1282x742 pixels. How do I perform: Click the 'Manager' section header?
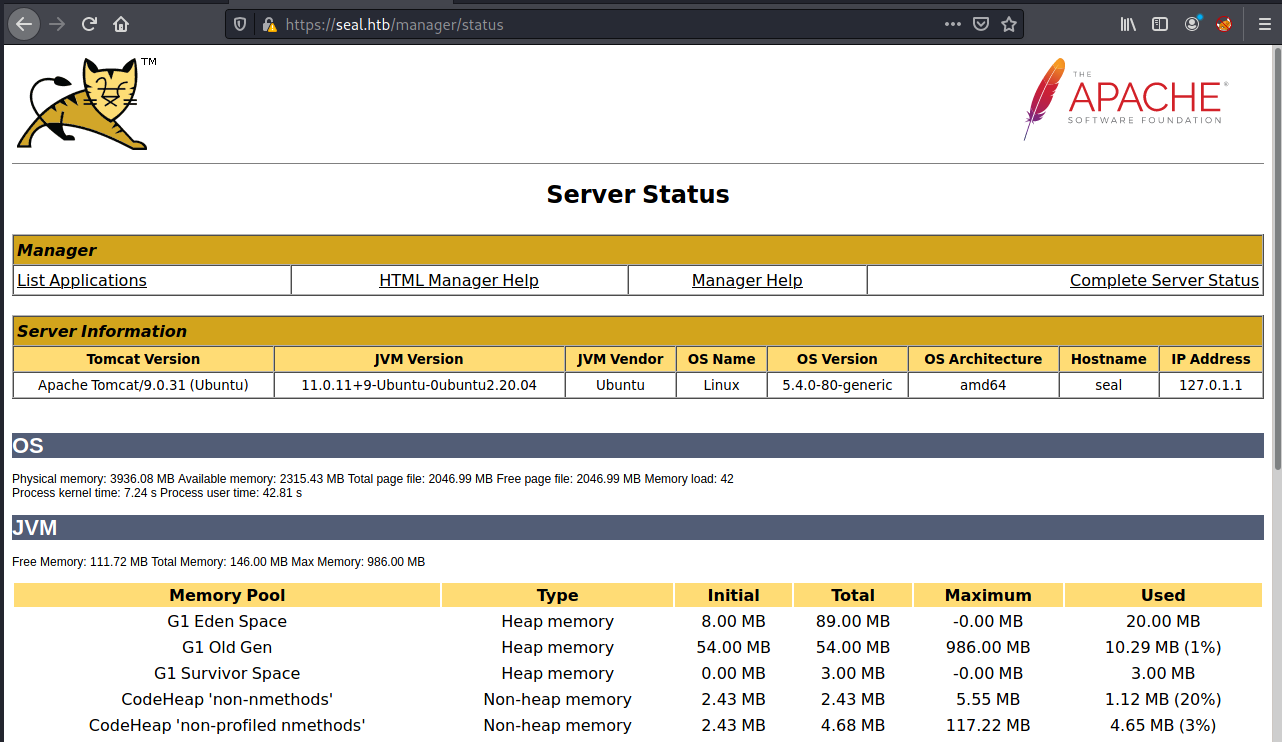tap(638, 250)
